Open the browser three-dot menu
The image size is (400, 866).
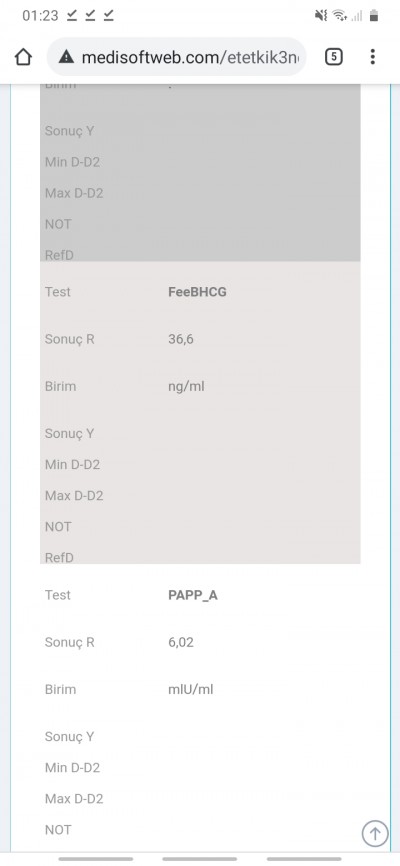373,57
